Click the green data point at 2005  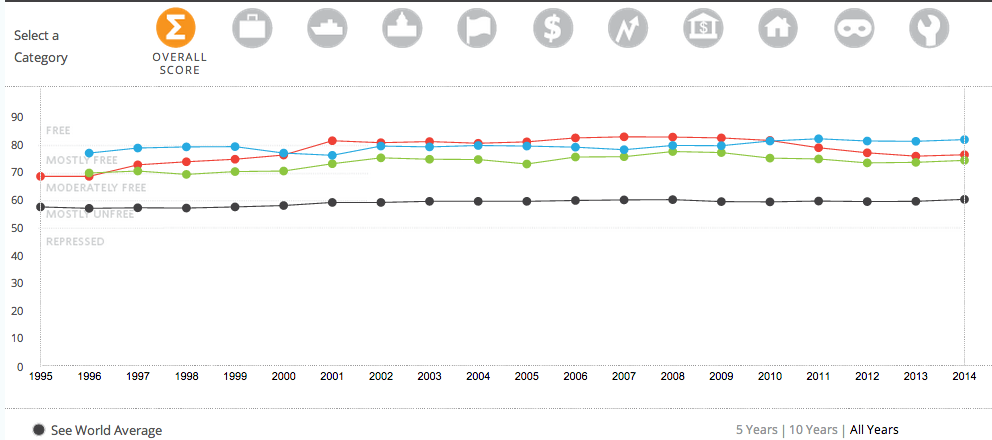[x=527, y=164]
